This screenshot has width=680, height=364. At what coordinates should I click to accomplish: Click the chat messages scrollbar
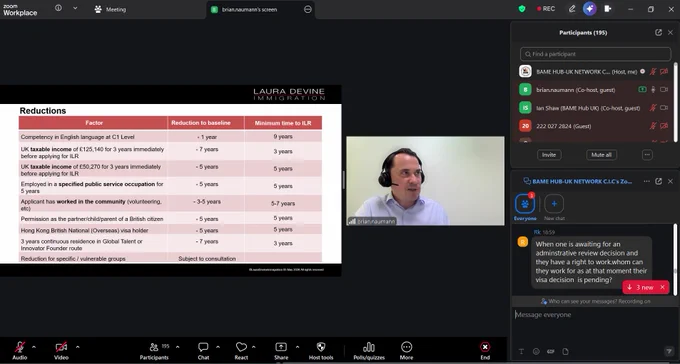coord(676,259)
